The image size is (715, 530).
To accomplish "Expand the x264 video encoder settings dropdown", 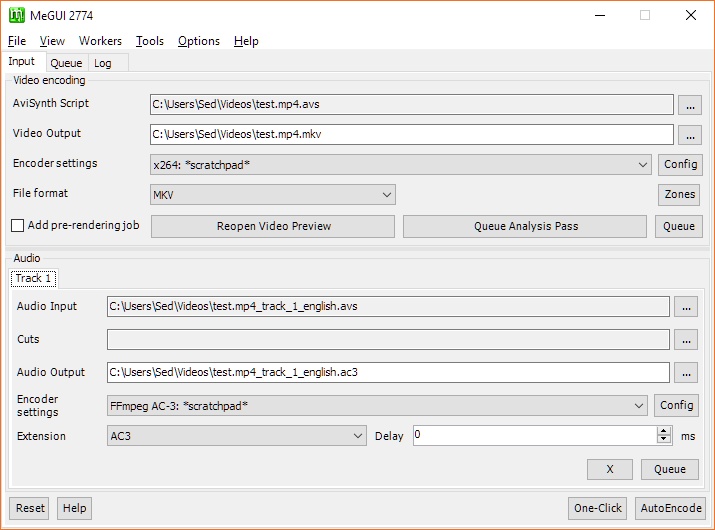I will click(642, 165).
